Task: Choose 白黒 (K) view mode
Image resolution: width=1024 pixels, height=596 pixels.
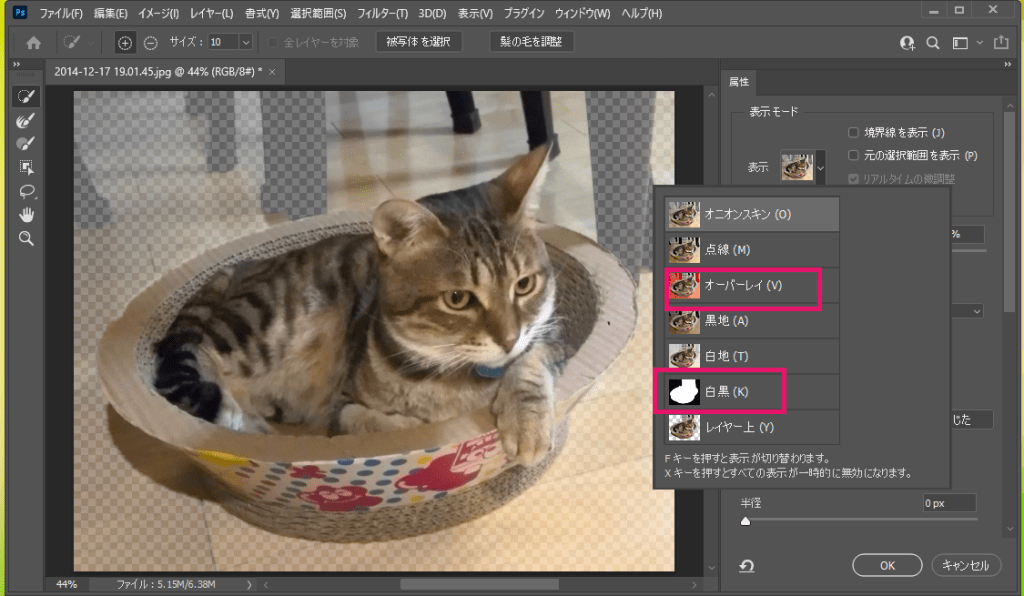Action: [x=720, y=392]
